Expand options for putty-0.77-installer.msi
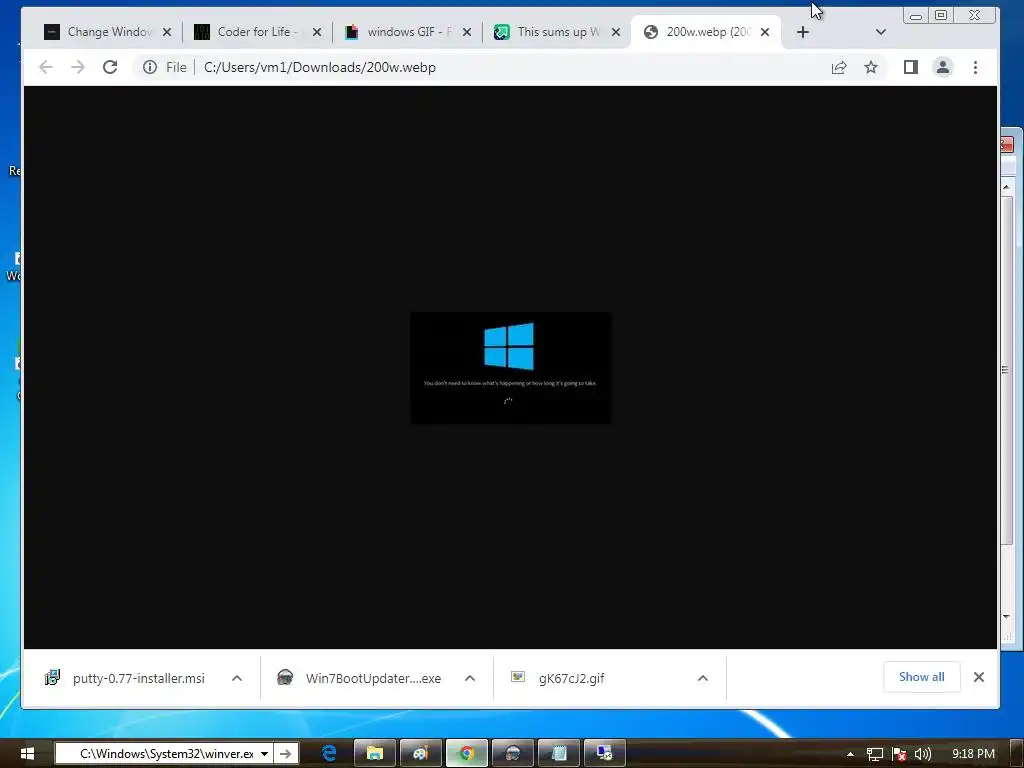 [x=237, y=679]
